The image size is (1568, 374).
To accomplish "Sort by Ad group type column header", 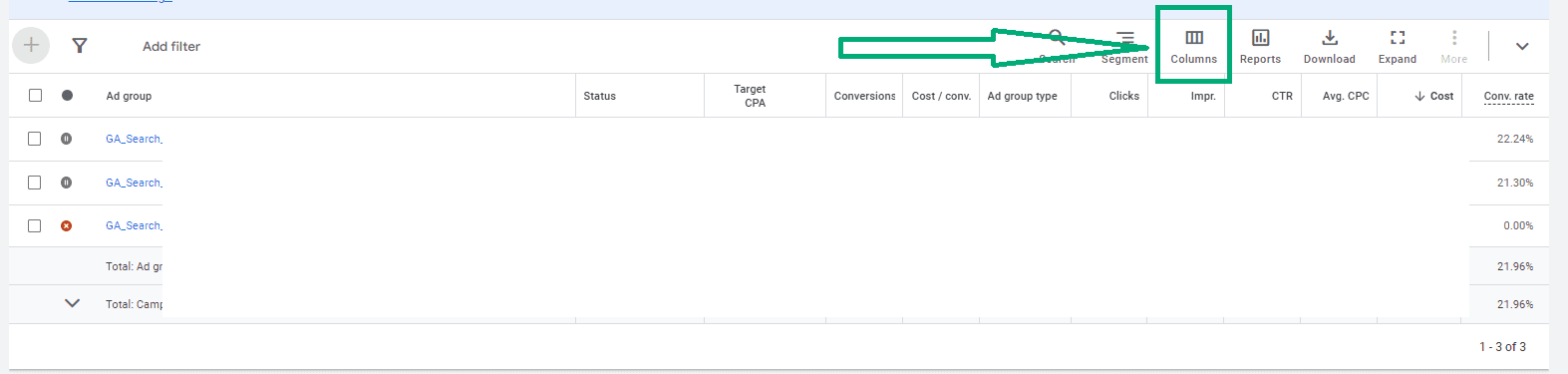I will 1022,96.
